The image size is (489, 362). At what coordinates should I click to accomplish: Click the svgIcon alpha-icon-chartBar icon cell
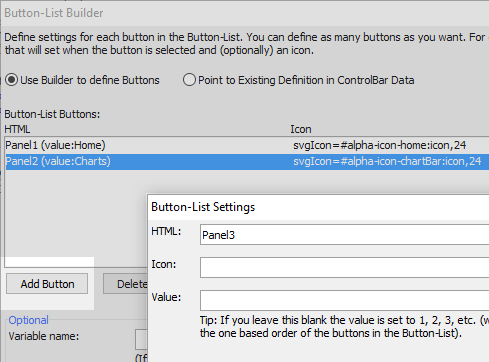click(x=387, y=162)
